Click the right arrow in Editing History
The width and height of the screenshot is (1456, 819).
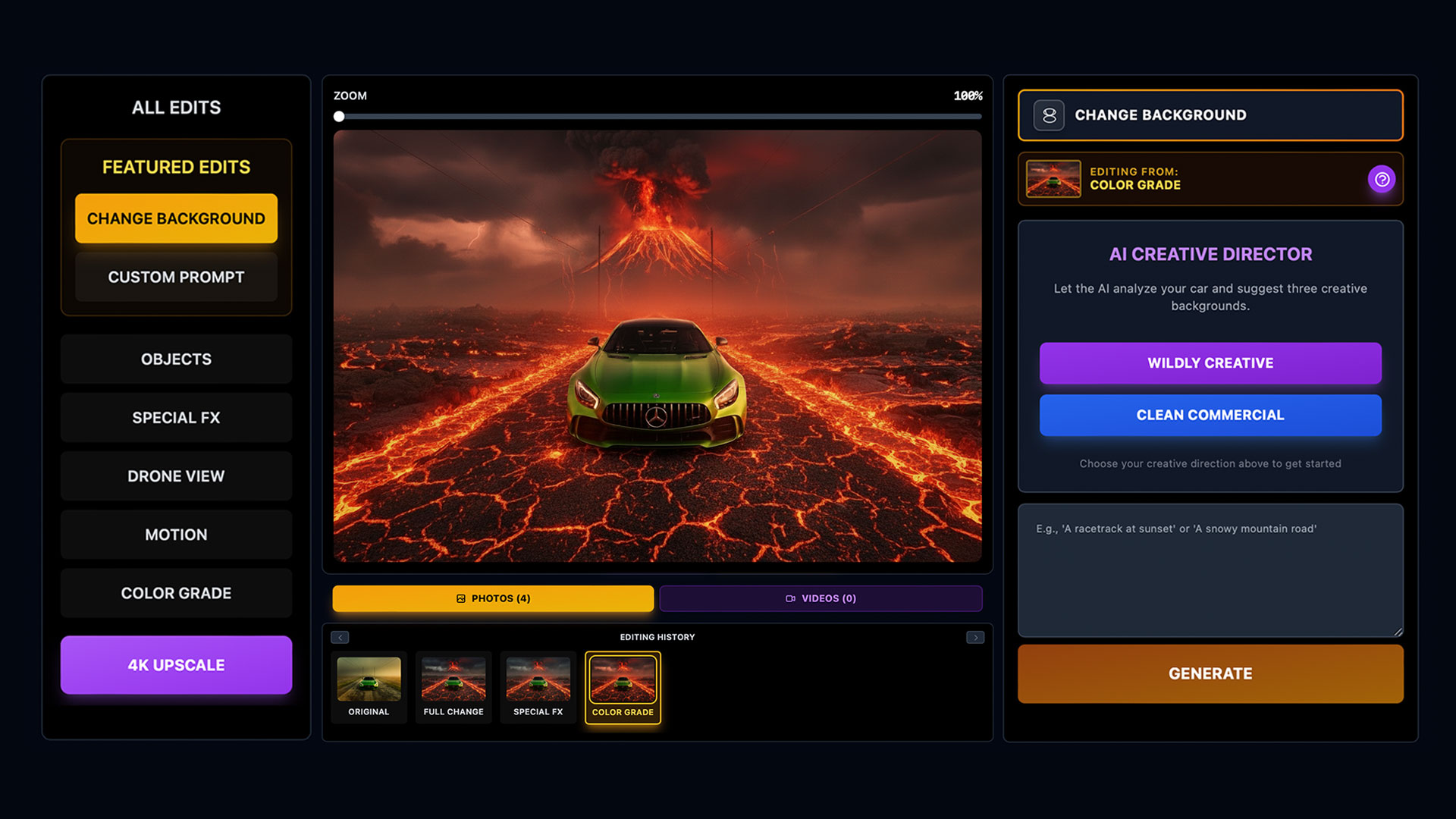(x=976, y=637)
